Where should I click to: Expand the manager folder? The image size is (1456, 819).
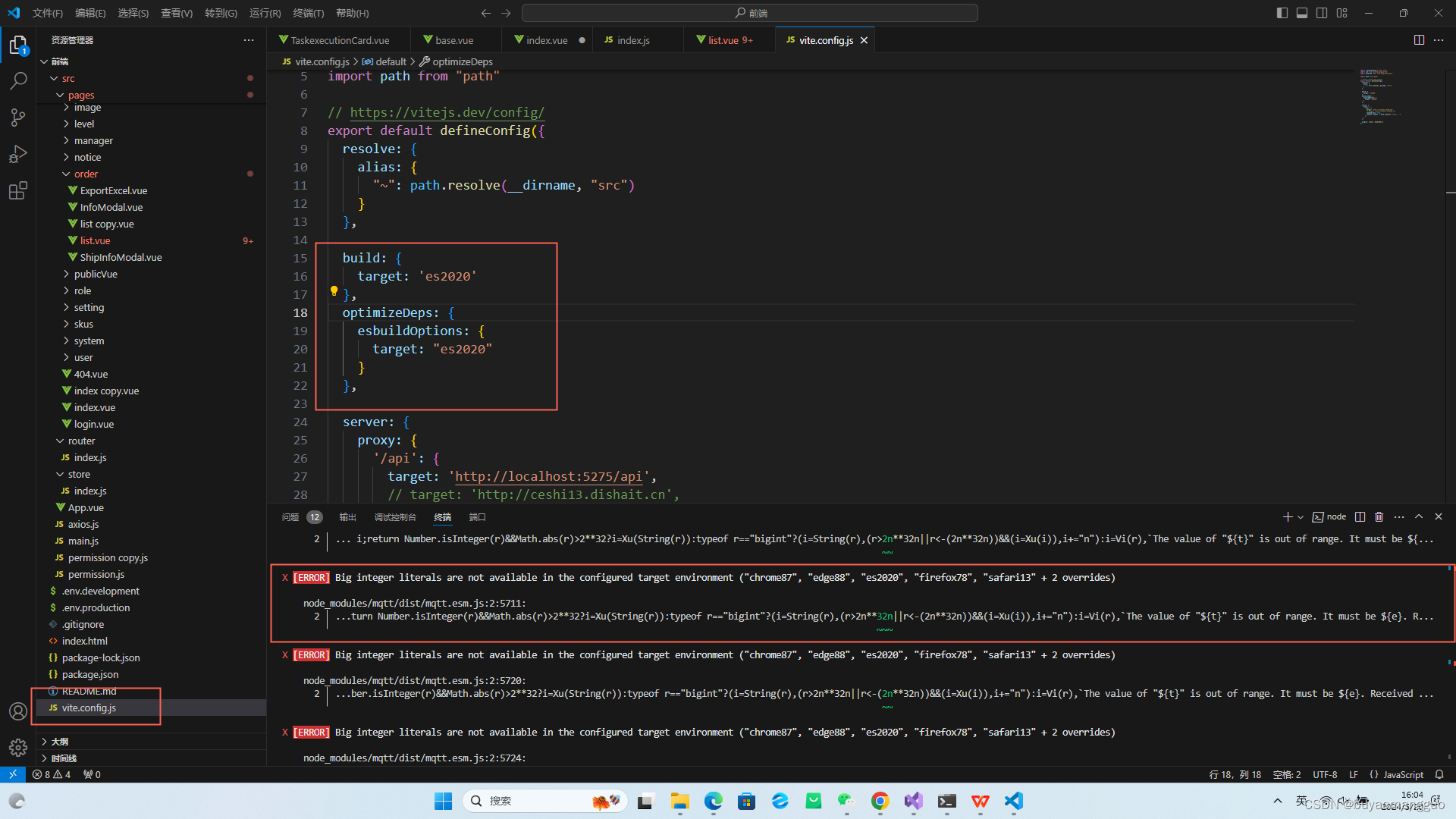pos(94,140)
